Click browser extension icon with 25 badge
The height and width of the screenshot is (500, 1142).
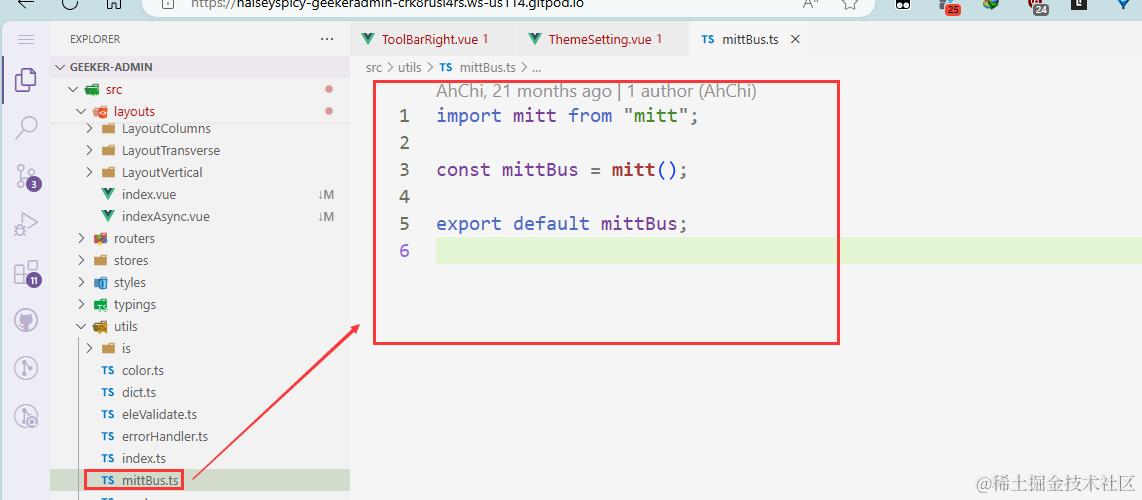tap(950, 6)
